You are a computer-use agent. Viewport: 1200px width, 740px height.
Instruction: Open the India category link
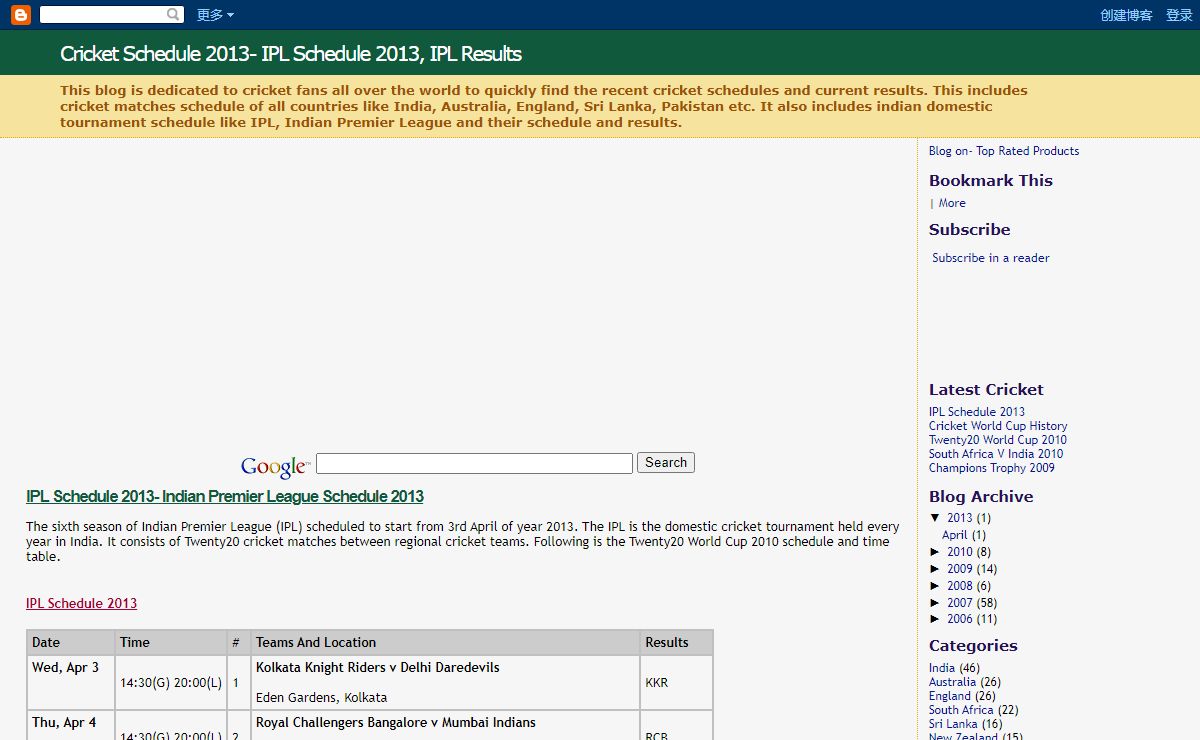click(x=942, y=668)
